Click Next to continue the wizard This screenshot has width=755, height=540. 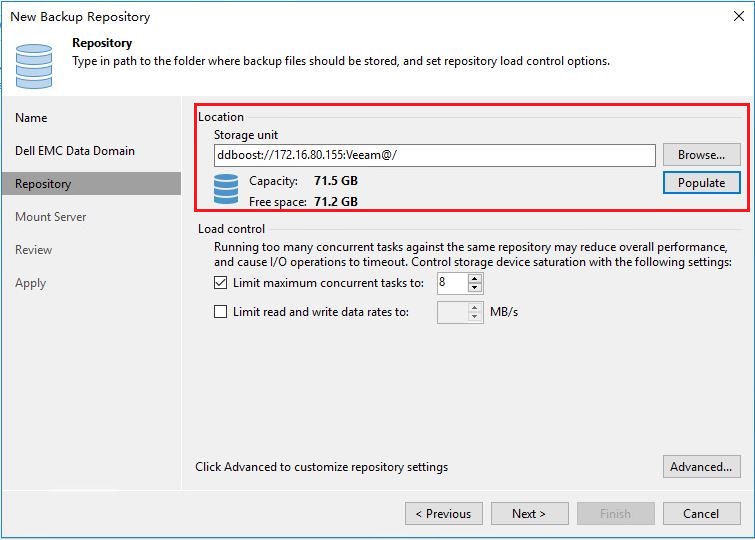point(530,514)
